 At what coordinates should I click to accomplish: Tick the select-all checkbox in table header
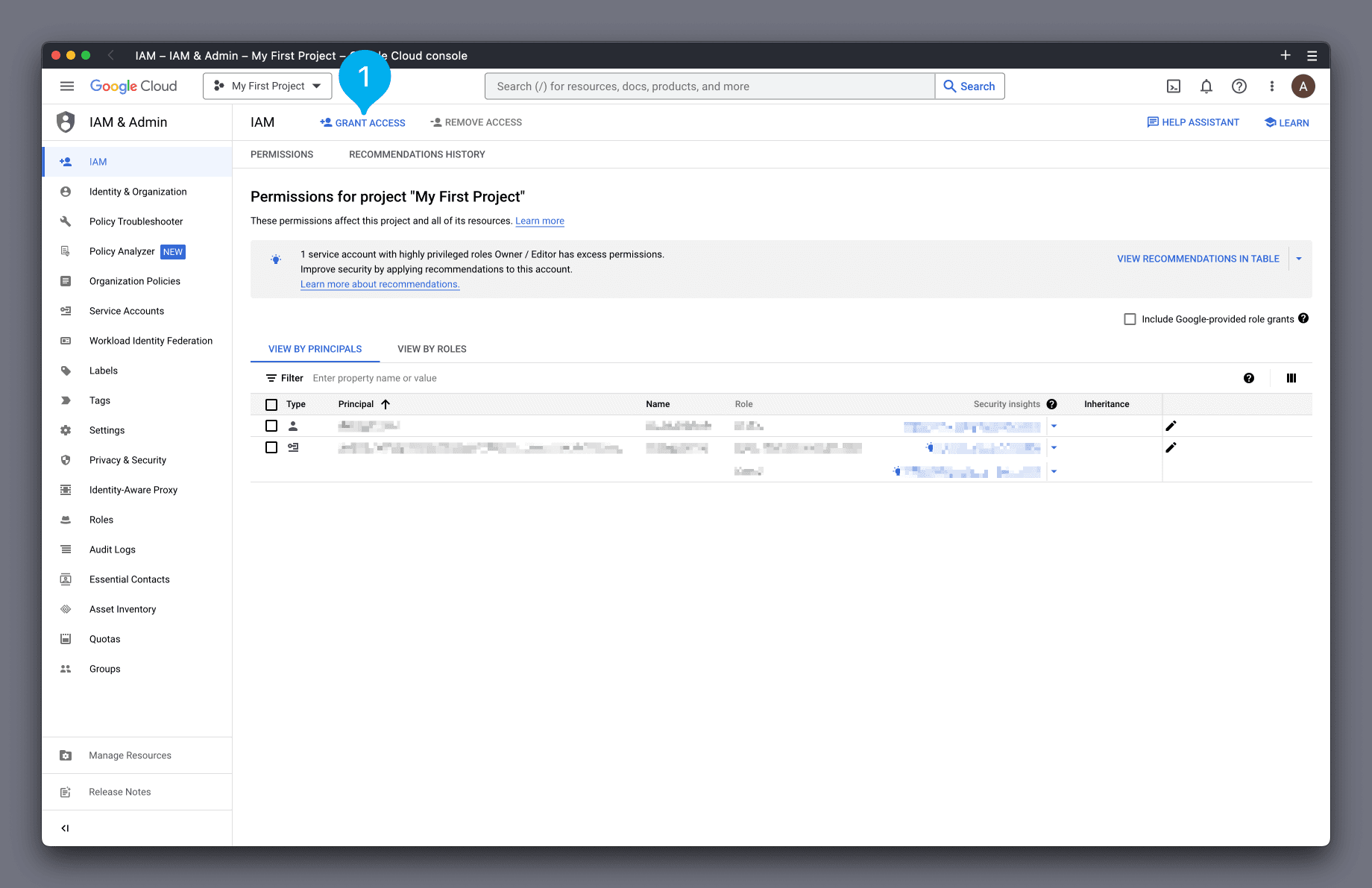point(271,404)
